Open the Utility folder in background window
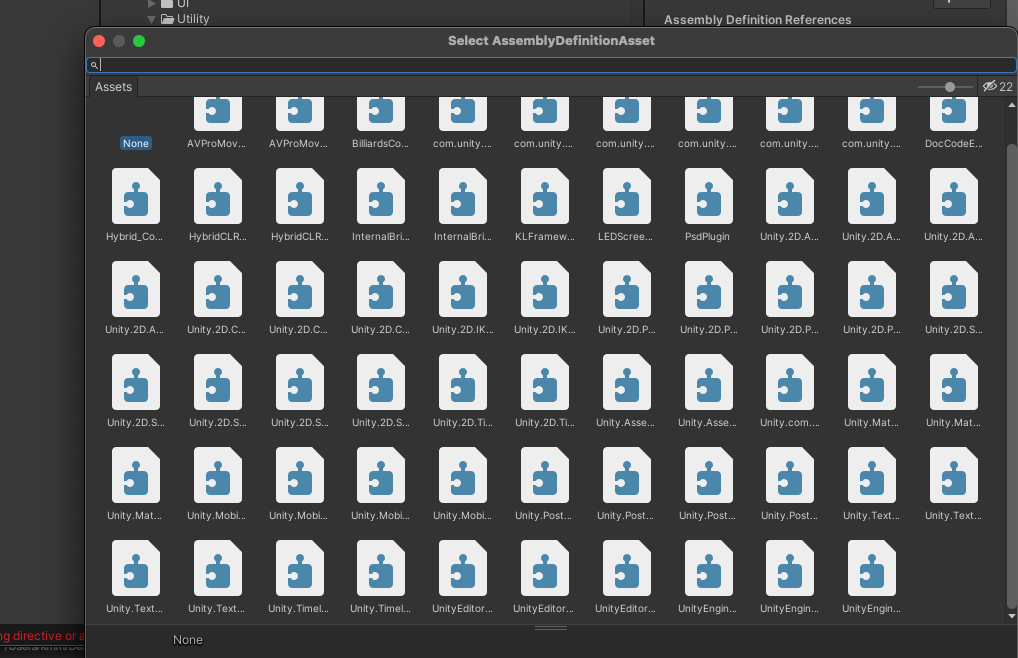Viewport: 1018px width, 658px height. (185, 19)
